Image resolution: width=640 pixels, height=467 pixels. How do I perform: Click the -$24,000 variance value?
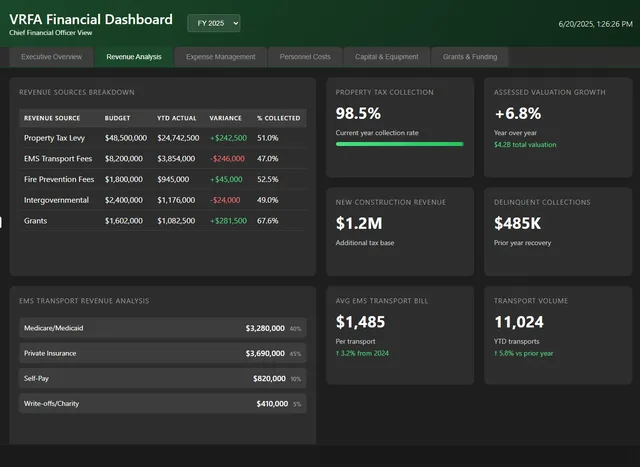pyautogui.click(x=225, y=200)
